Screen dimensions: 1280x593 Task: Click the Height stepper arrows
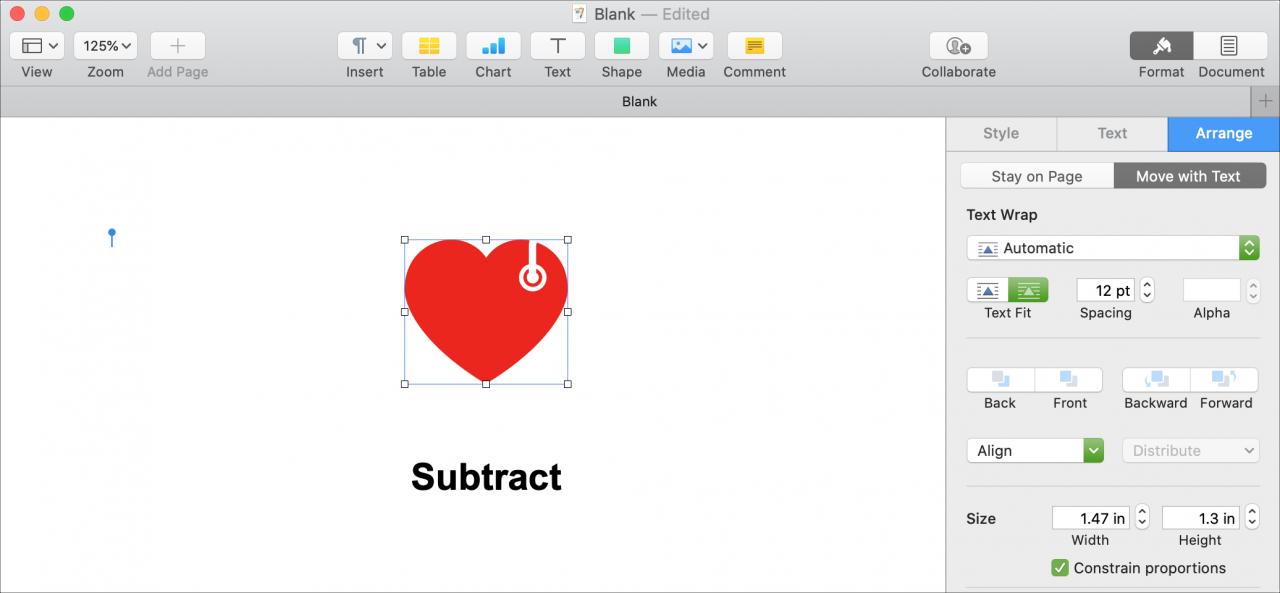1252,518
